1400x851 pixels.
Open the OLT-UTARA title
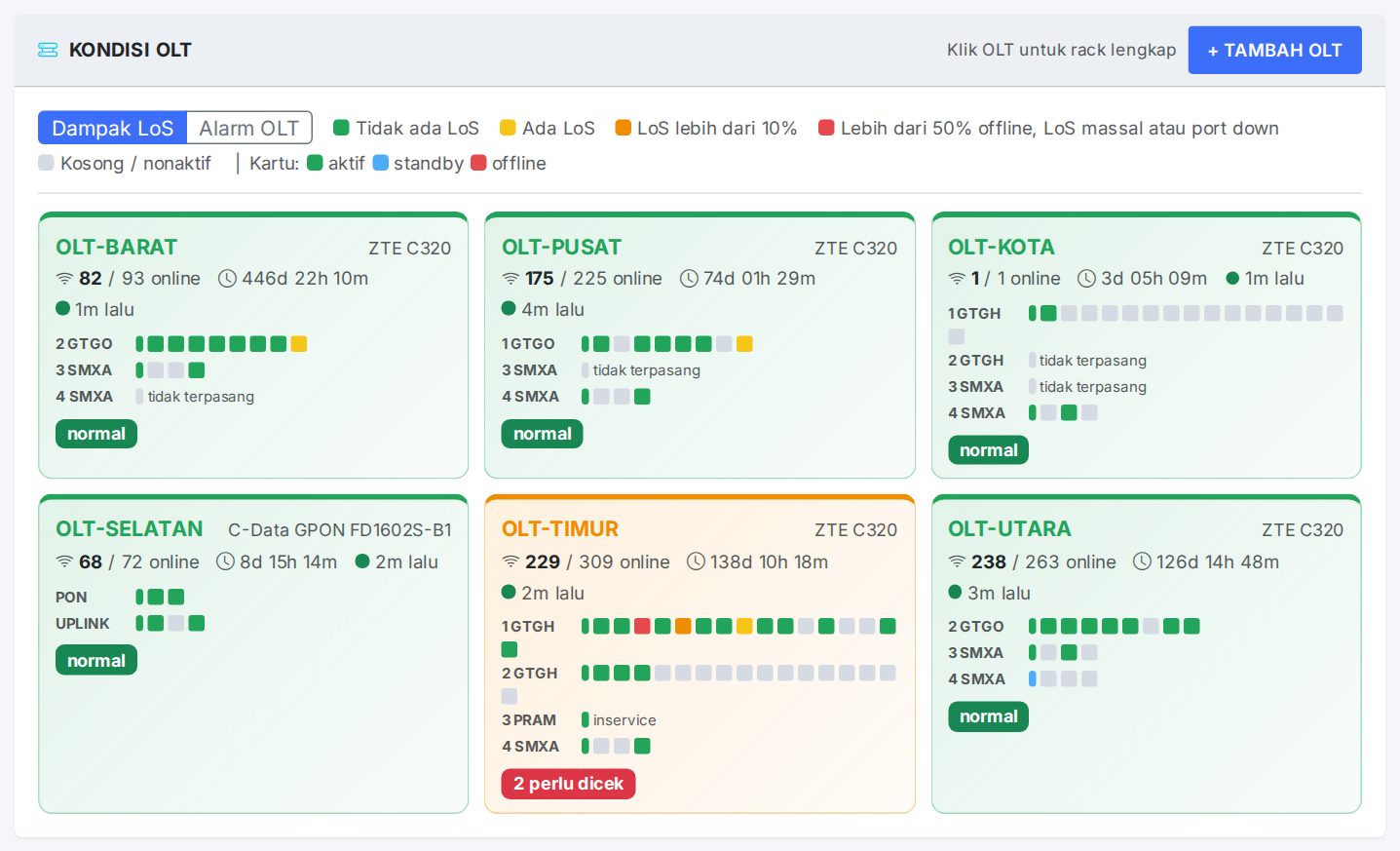coord(1009,529)
